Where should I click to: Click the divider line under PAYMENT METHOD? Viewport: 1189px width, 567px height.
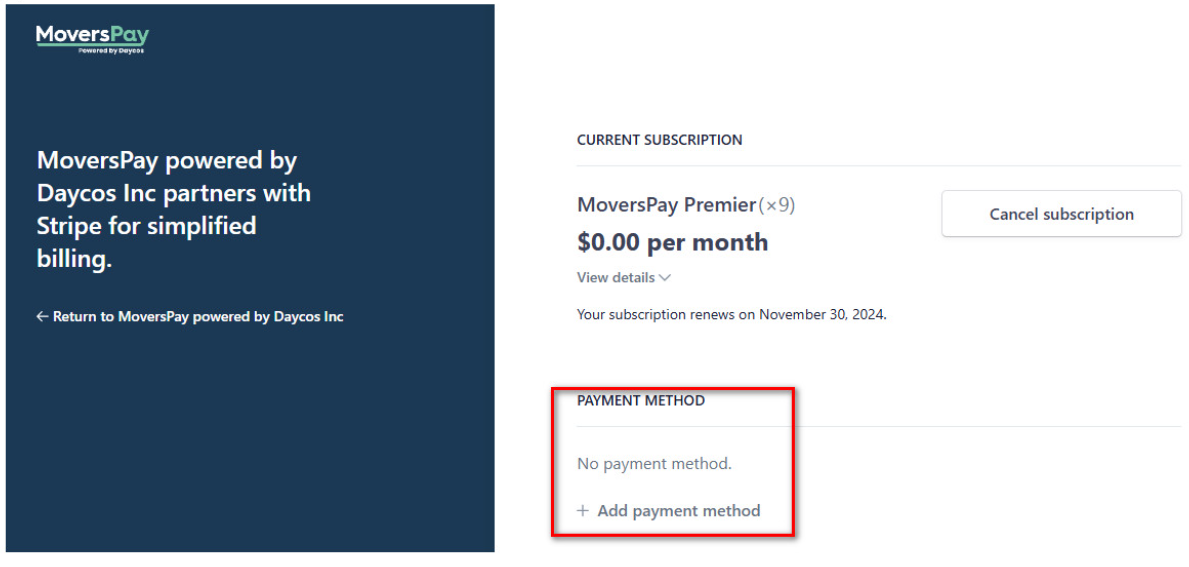point(879,426)
